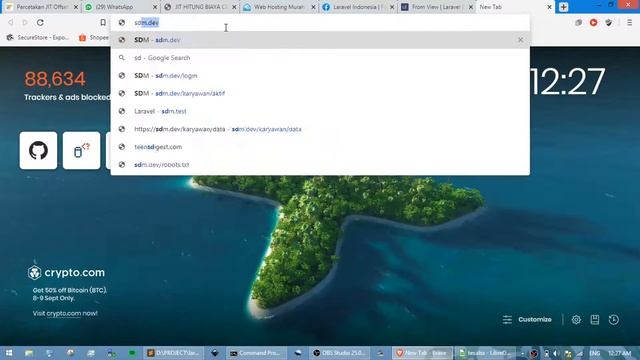The width and height of the screenshot is (640, 360).
Task: Open a new browser tab
Action: click(563, 7)
